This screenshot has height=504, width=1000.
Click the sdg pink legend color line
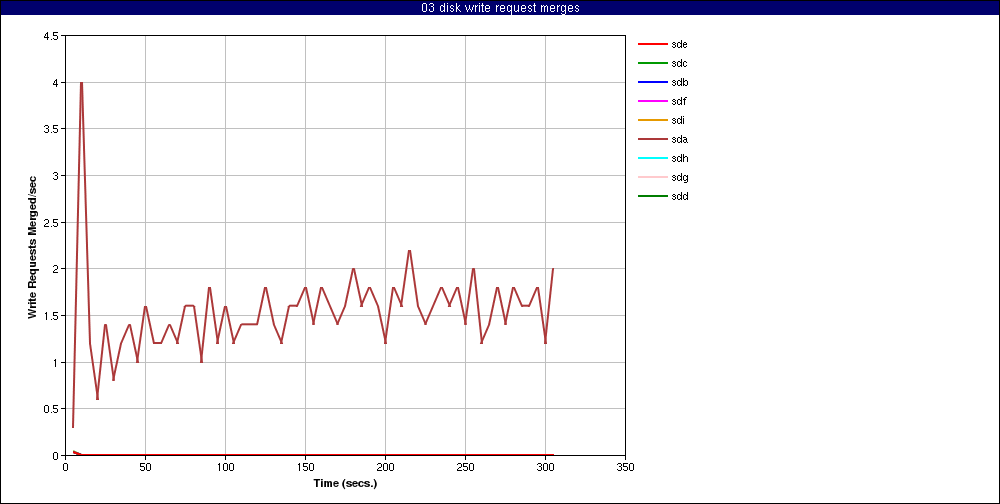tap(652, 177)
